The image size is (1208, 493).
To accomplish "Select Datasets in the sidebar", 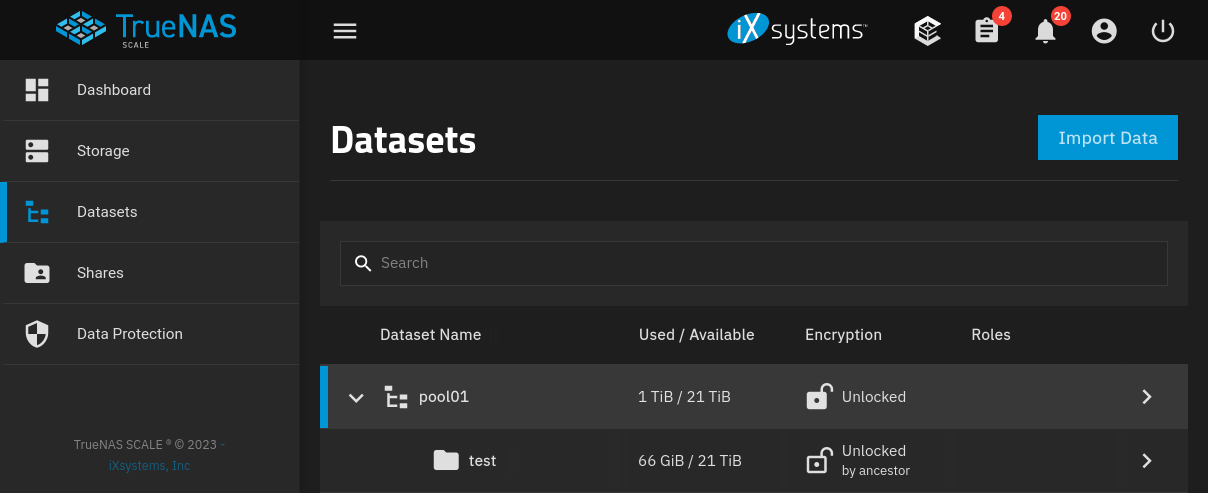I will point(150,212).
